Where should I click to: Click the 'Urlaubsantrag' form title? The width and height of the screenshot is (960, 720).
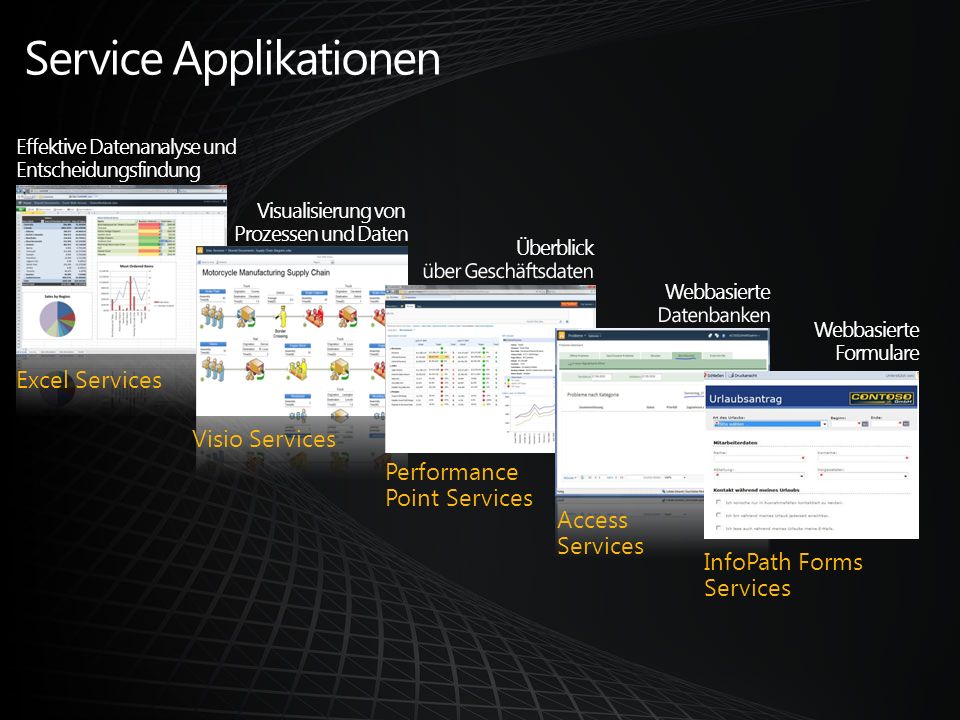pos(745,399)
